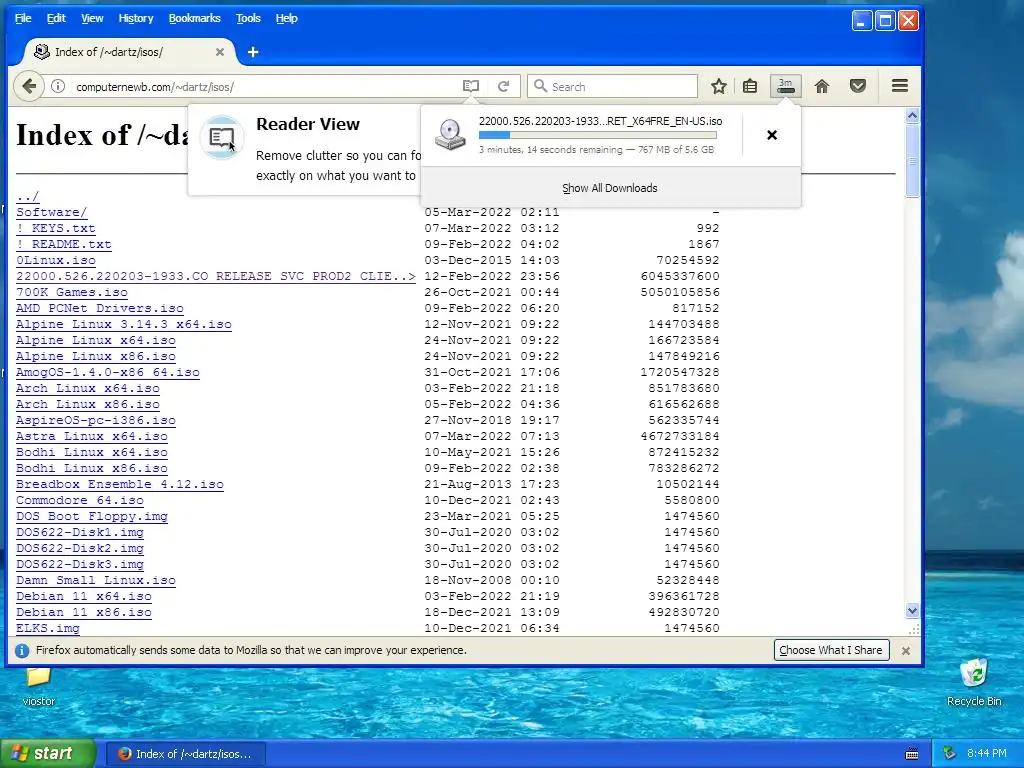
Task: Download ELKS.img
Action: tap(48, 628)
